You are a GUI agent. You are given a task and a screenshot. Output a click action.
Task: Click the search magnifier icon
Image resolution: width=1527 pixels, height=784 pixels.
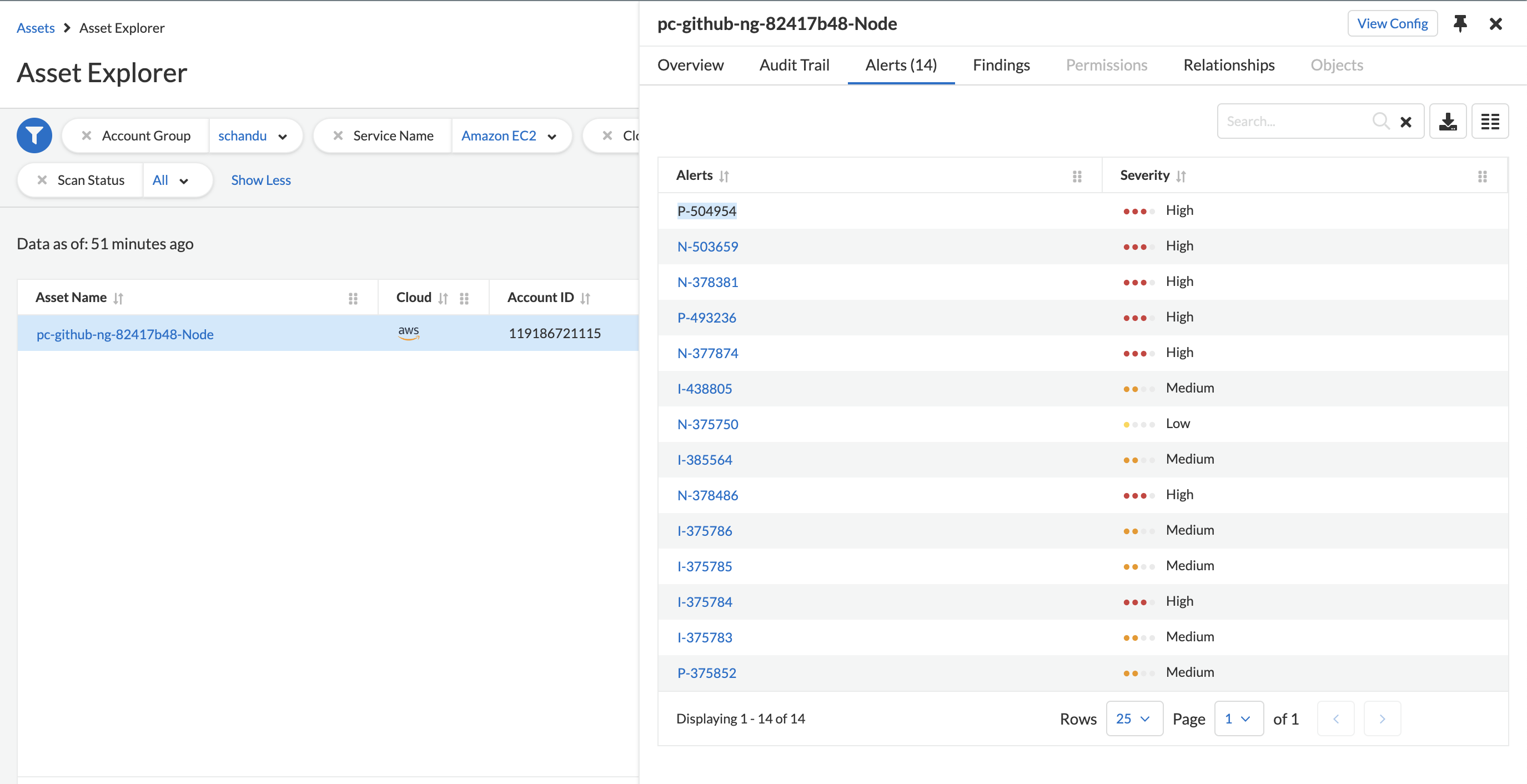point(1380,122)
